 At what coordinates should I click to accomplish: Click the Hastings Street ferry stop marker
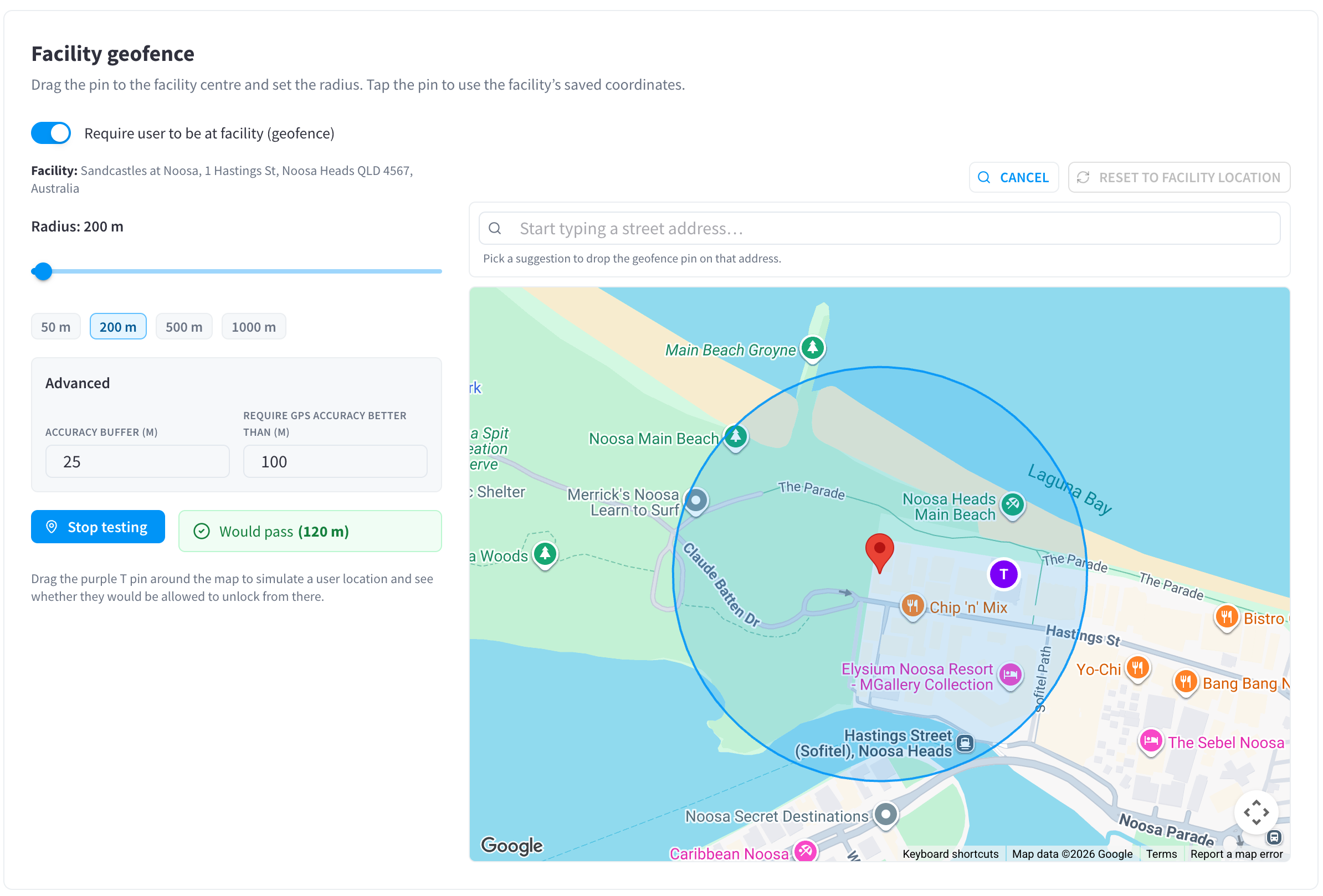(x=965, y=743)
